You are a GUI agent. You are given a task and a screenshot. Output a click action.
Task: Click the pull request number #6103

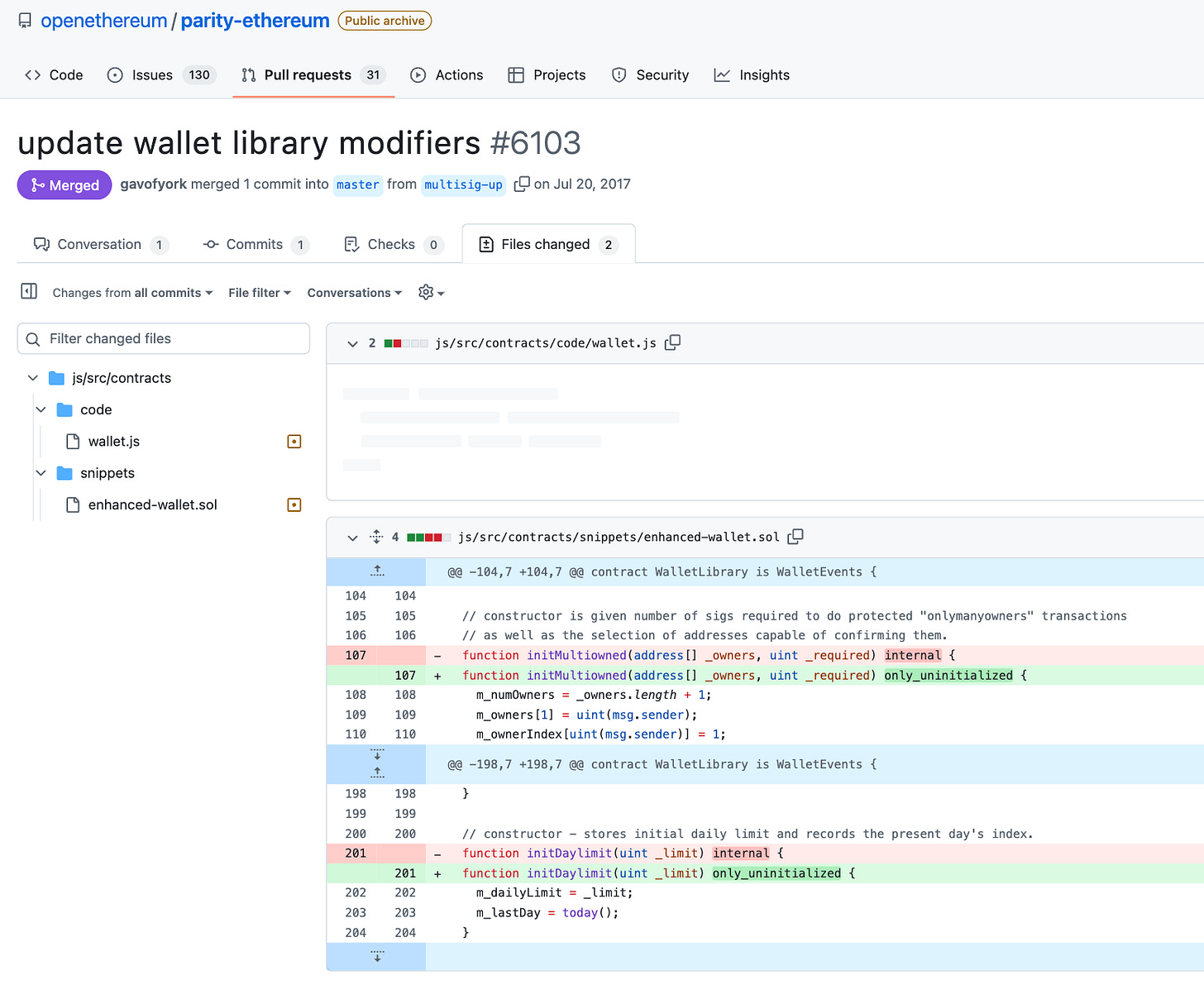536,143
